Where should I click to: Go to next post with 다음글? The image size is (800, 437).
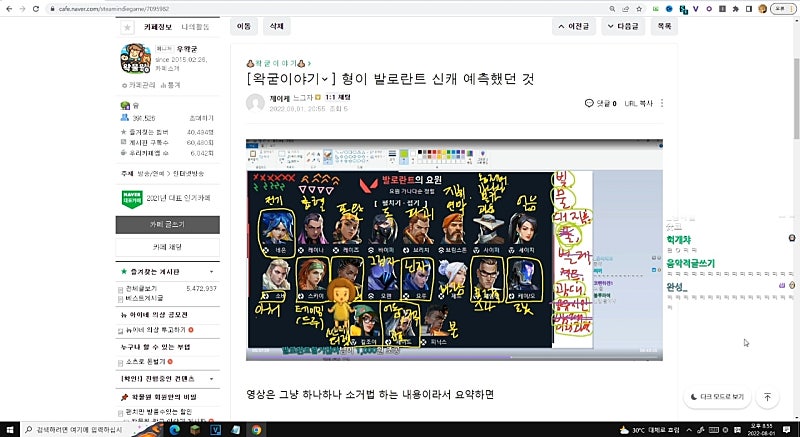623,26
